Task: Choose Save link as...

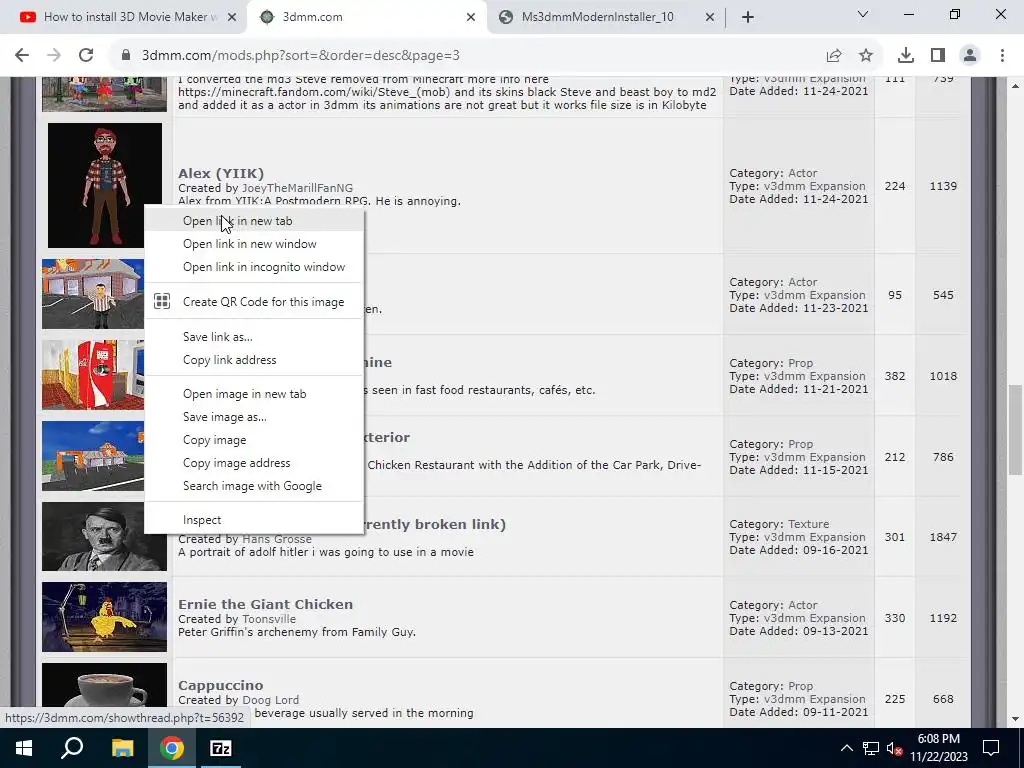Action: pyautogui.click(x=254, y=337)
